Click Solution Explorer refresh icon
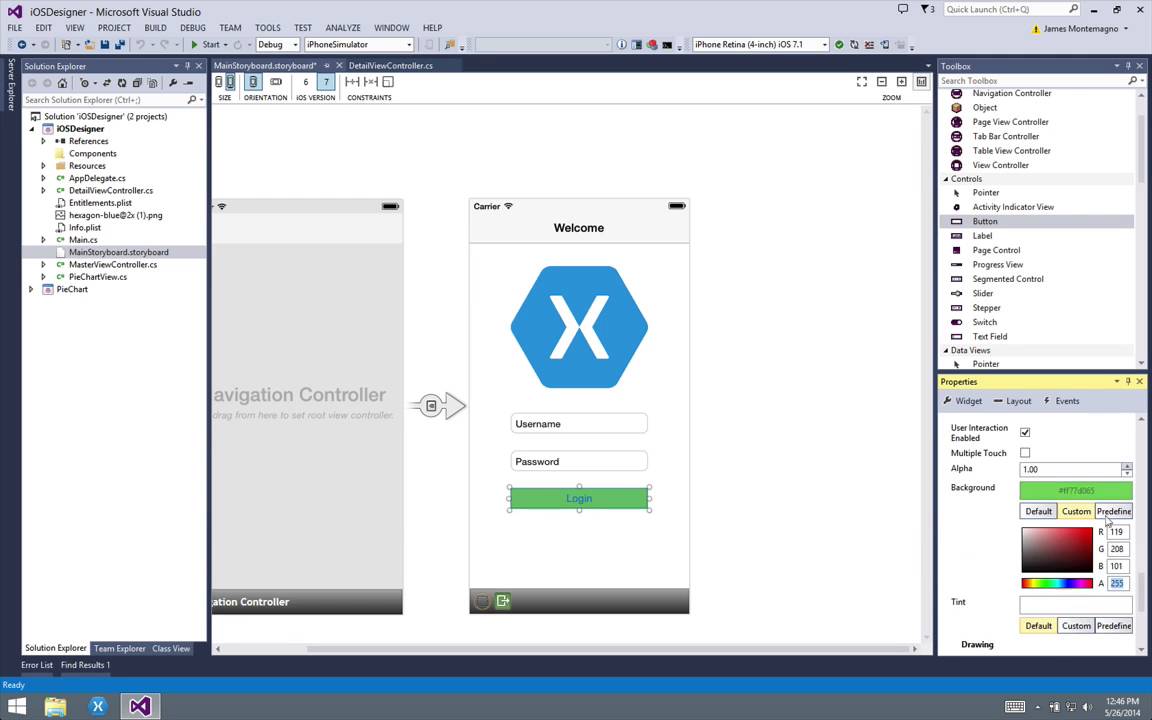This screenshot has width=1152, height=720. [122, 83]
